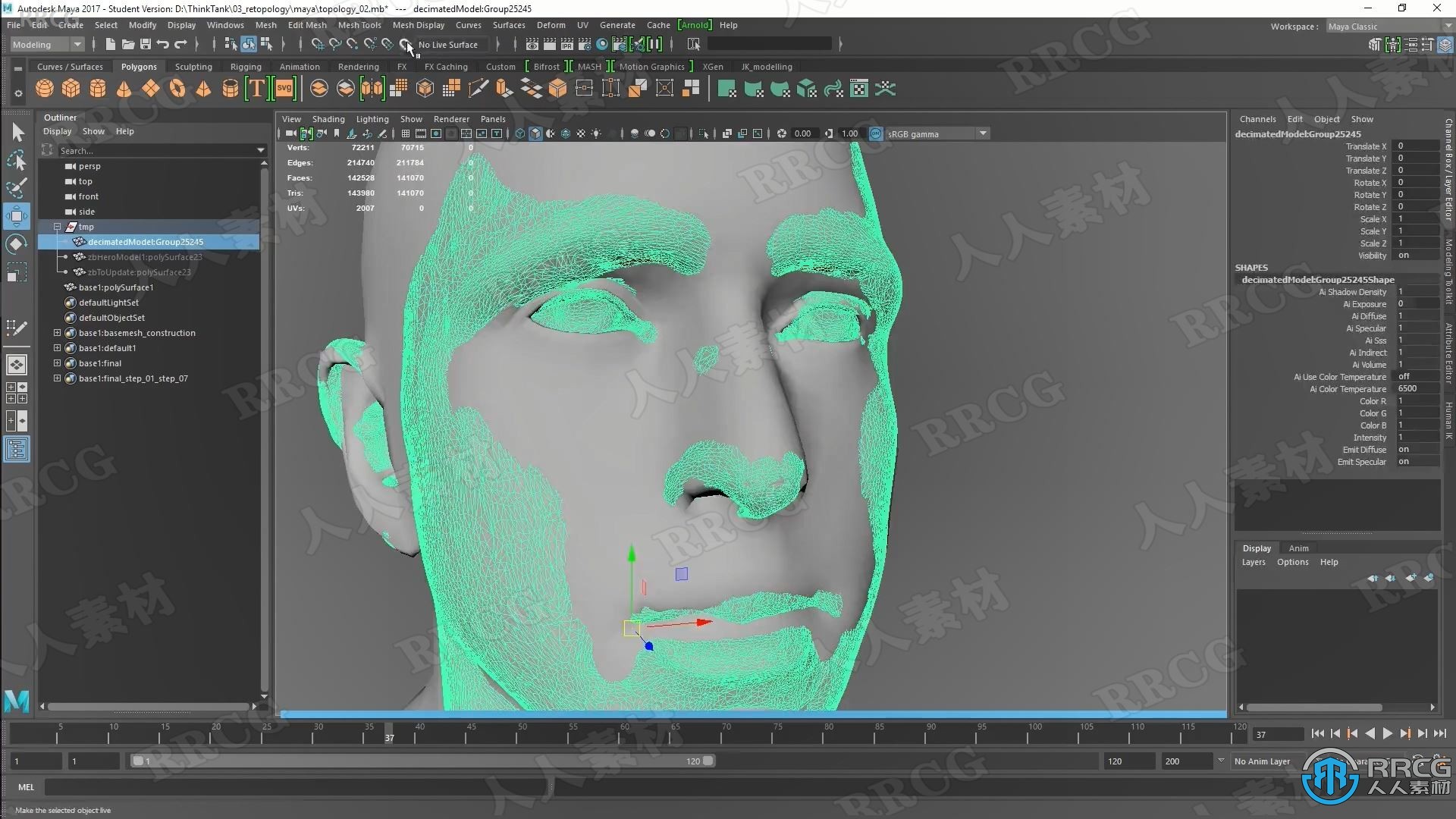This screenshot has height=819, width=1456.
Task: Drag the timeline frame 37 marker
Action: coord(388,733)
